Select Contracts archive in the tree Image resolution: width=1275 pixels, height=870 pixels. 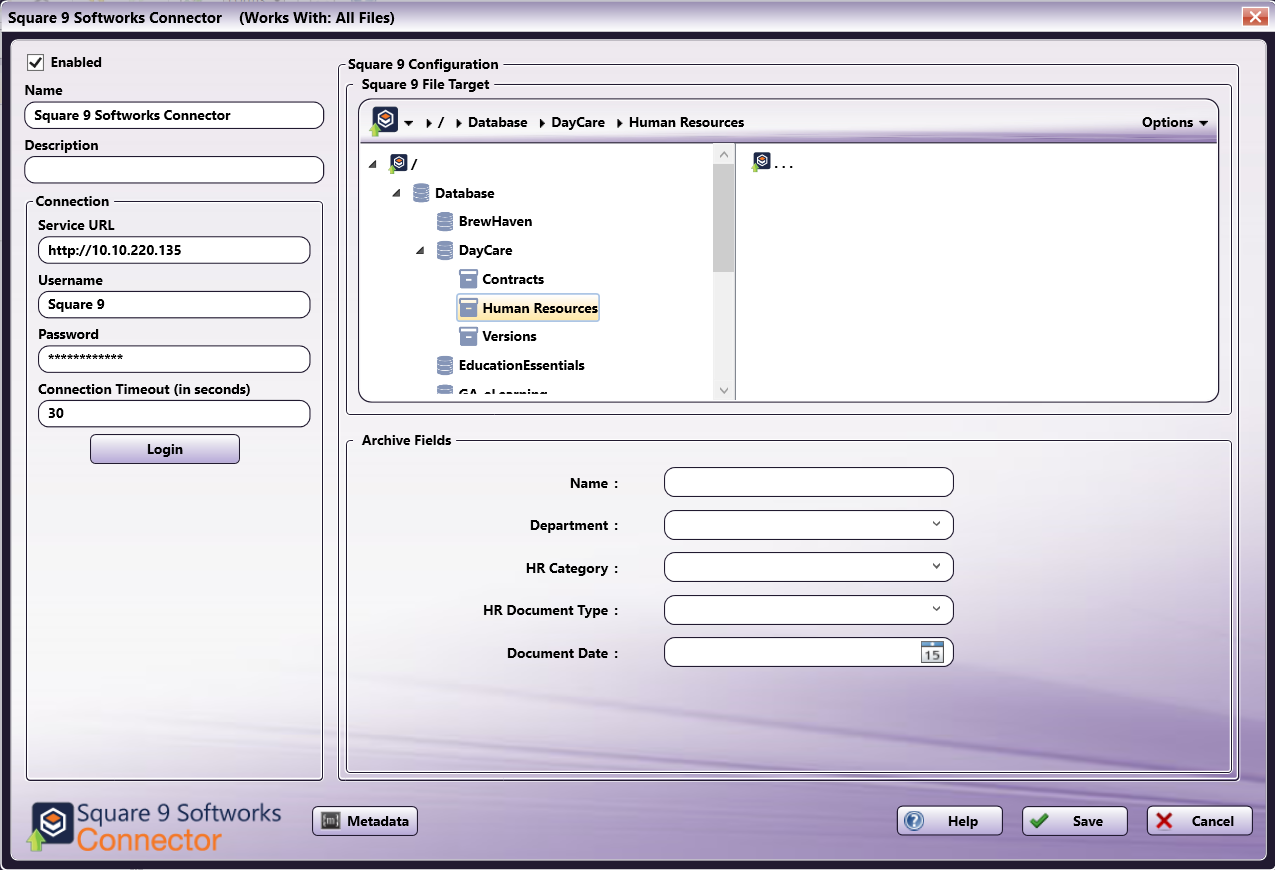(513, 279)
